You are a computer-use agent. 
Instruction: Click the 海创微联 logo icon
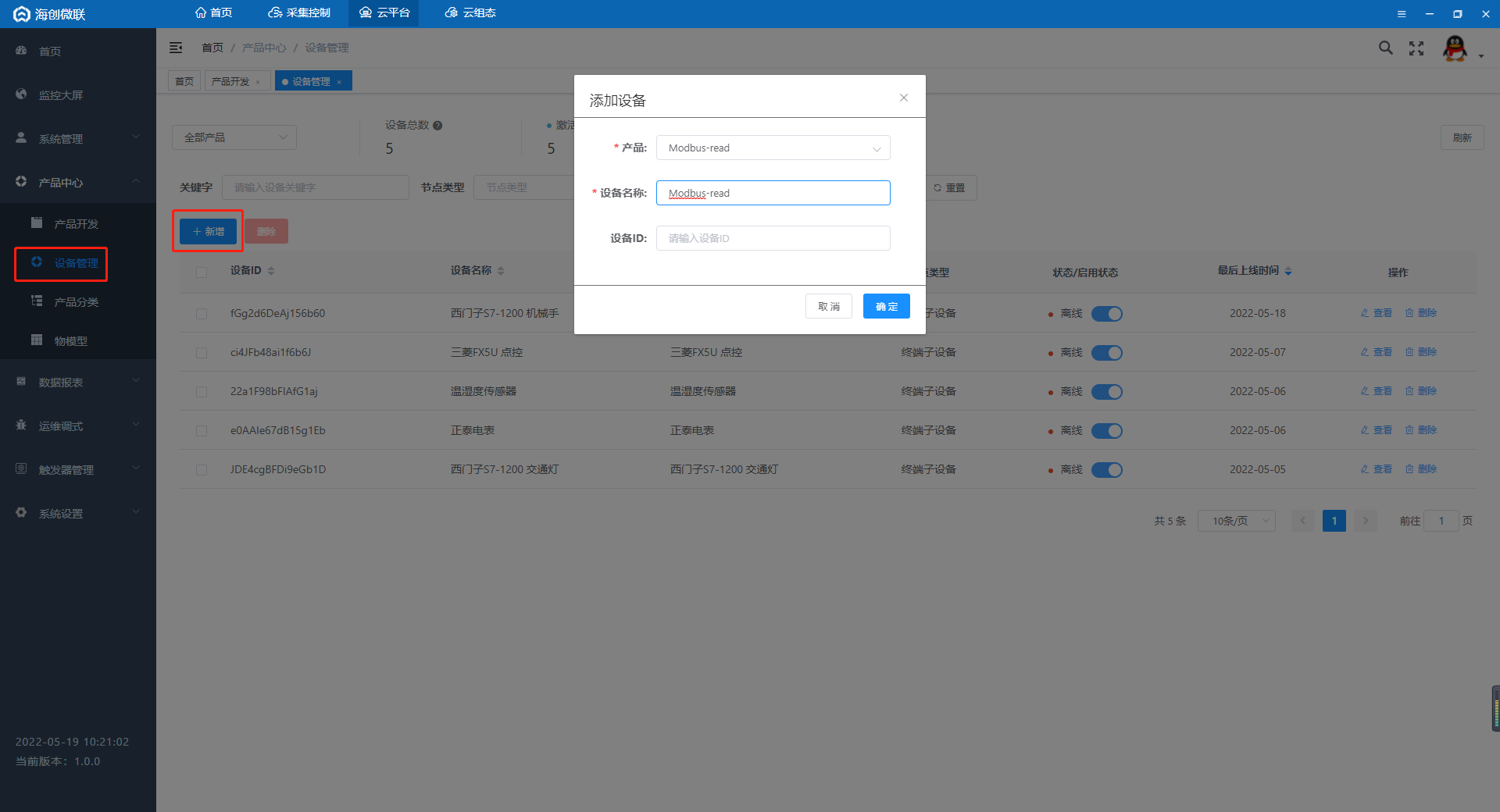pos(22,14)
